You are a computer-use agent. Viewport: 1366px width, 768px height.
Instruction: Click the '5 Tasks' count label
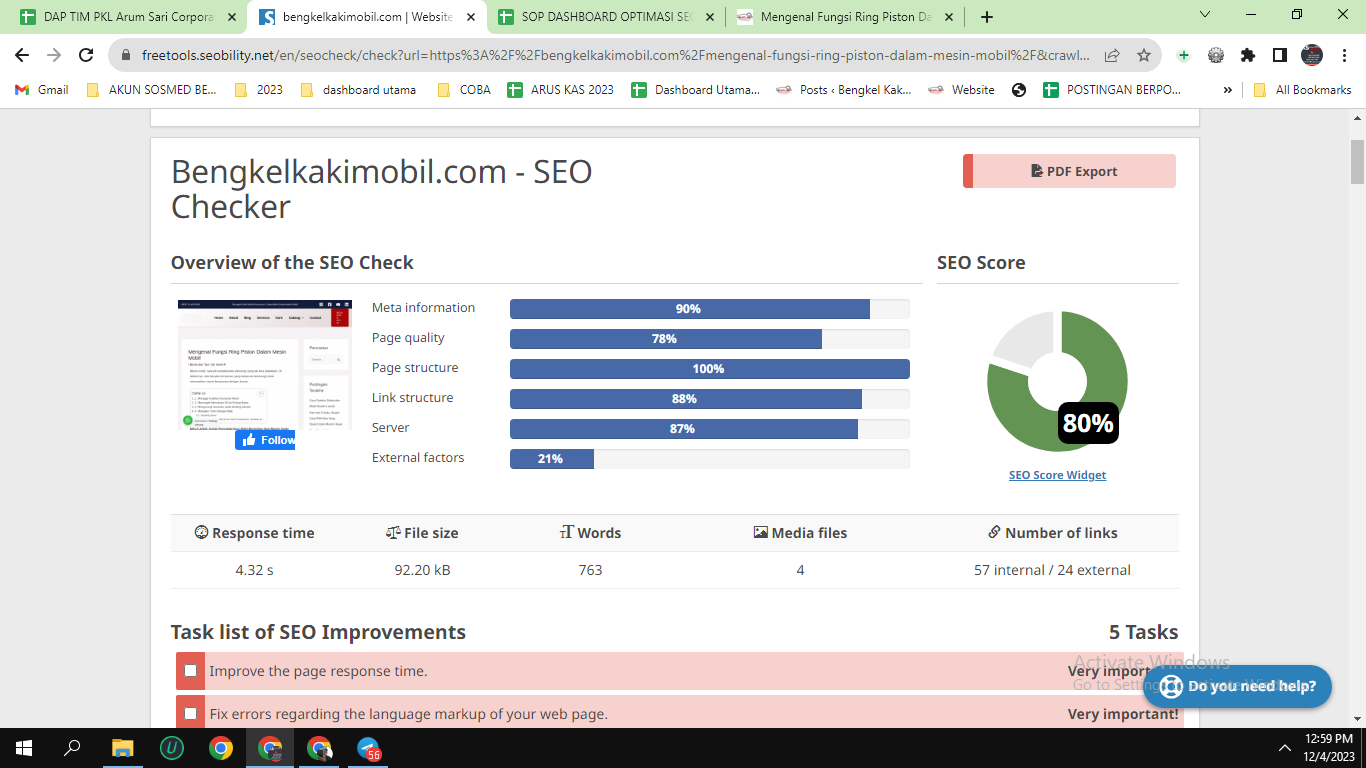(1143, 632)
